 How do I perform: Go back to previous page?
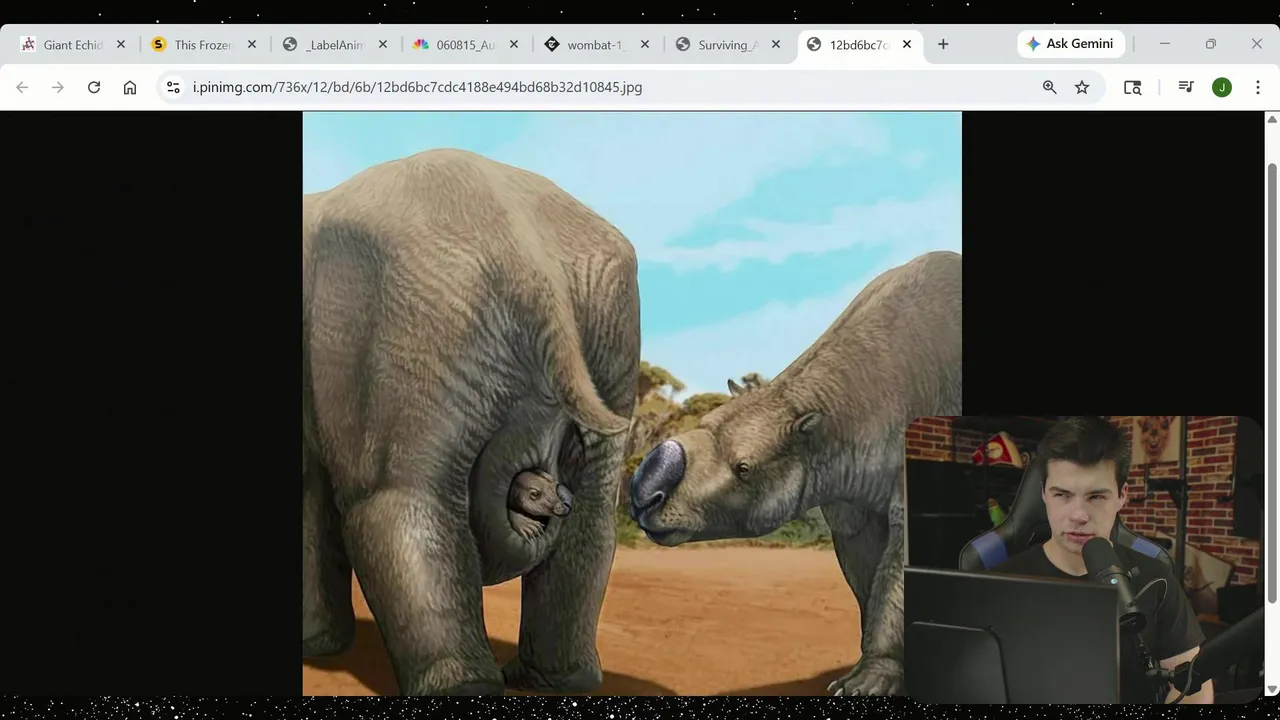[x=22, y=87]
